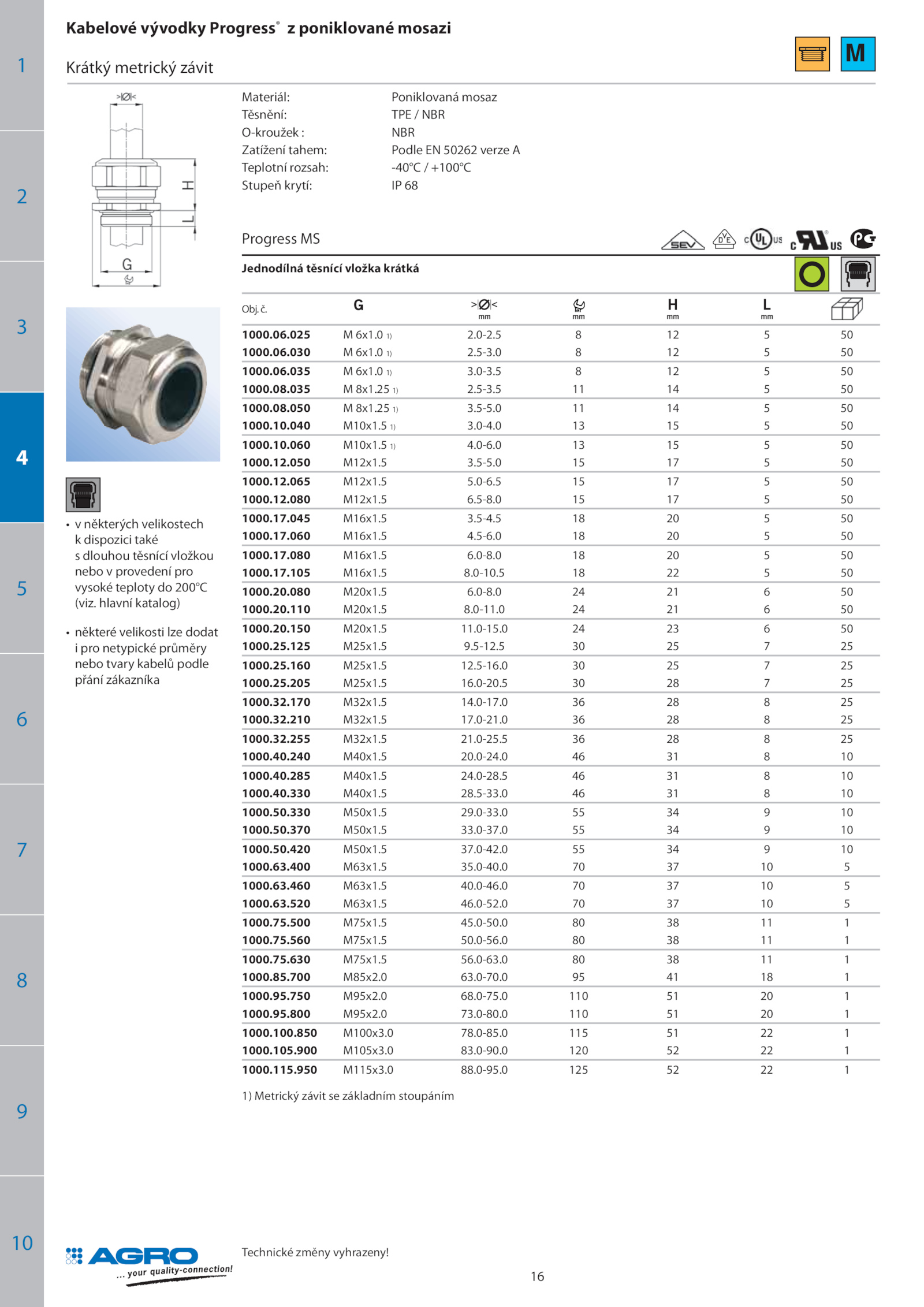Click the Progress MS heading
The width and height of the screenshot is (924, 1307).
click(281, 239)
